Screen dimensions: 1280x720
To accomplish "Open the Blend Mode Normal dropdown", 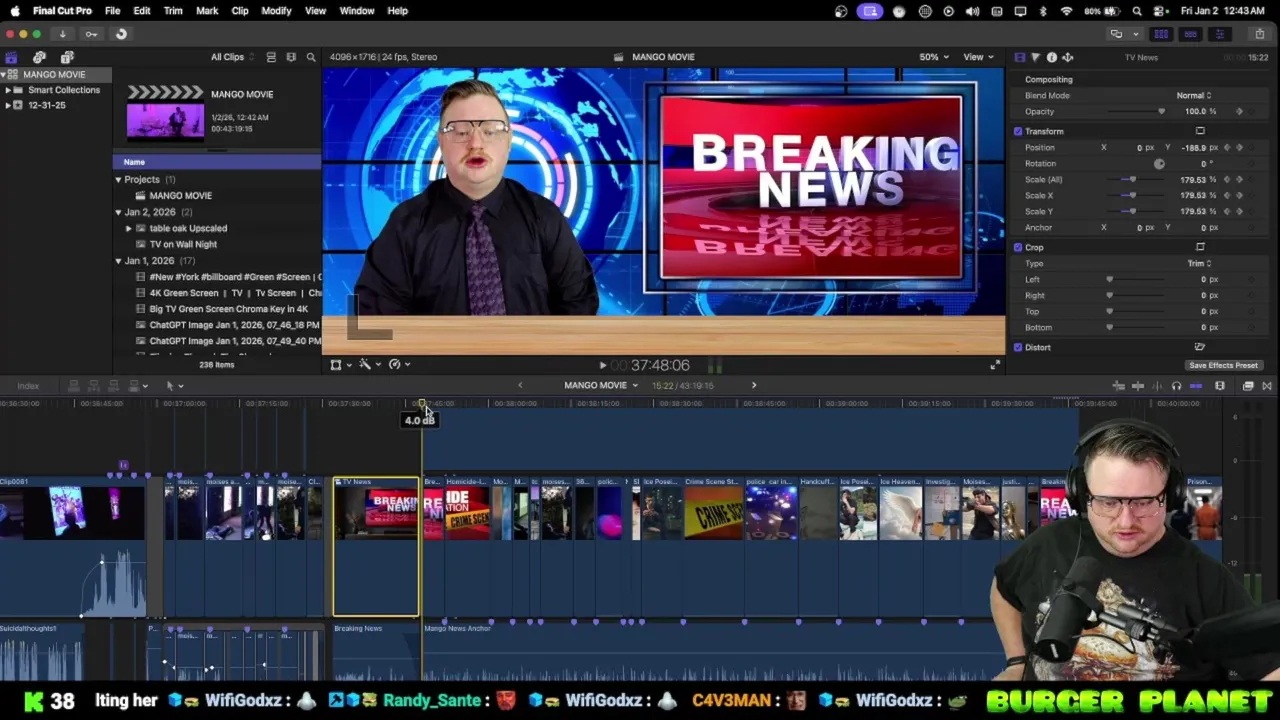I will 1194,95.
